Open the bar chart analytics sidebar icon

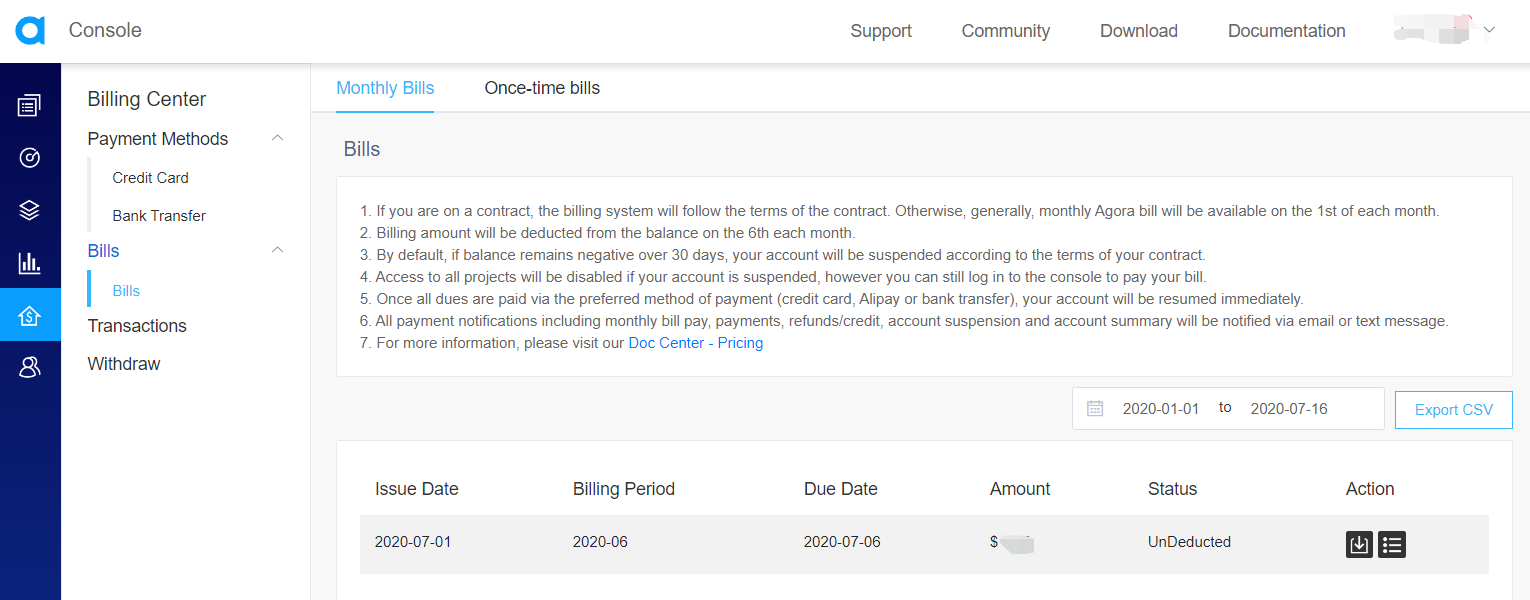30,263
